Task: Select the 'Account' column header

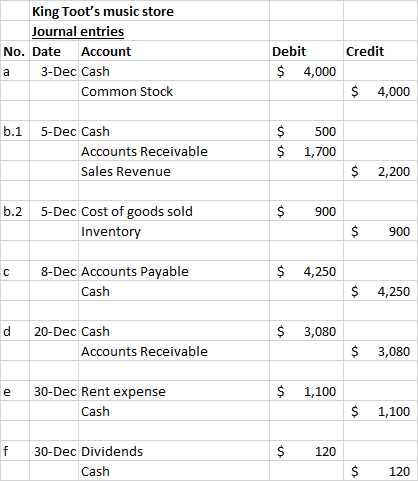Action: point(174,51)
